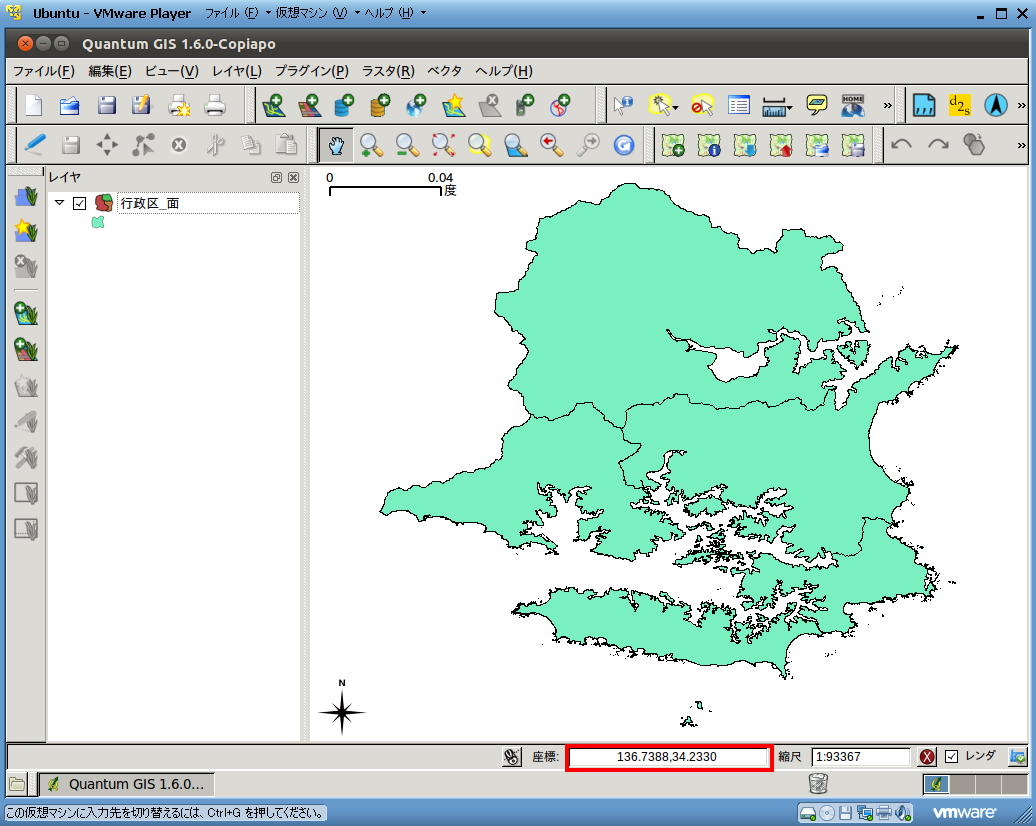The height and width of the screenshot is (826, 1036).
Task: Expand overflow arrows on the undo/redo toolbar
Action: 1021,145
